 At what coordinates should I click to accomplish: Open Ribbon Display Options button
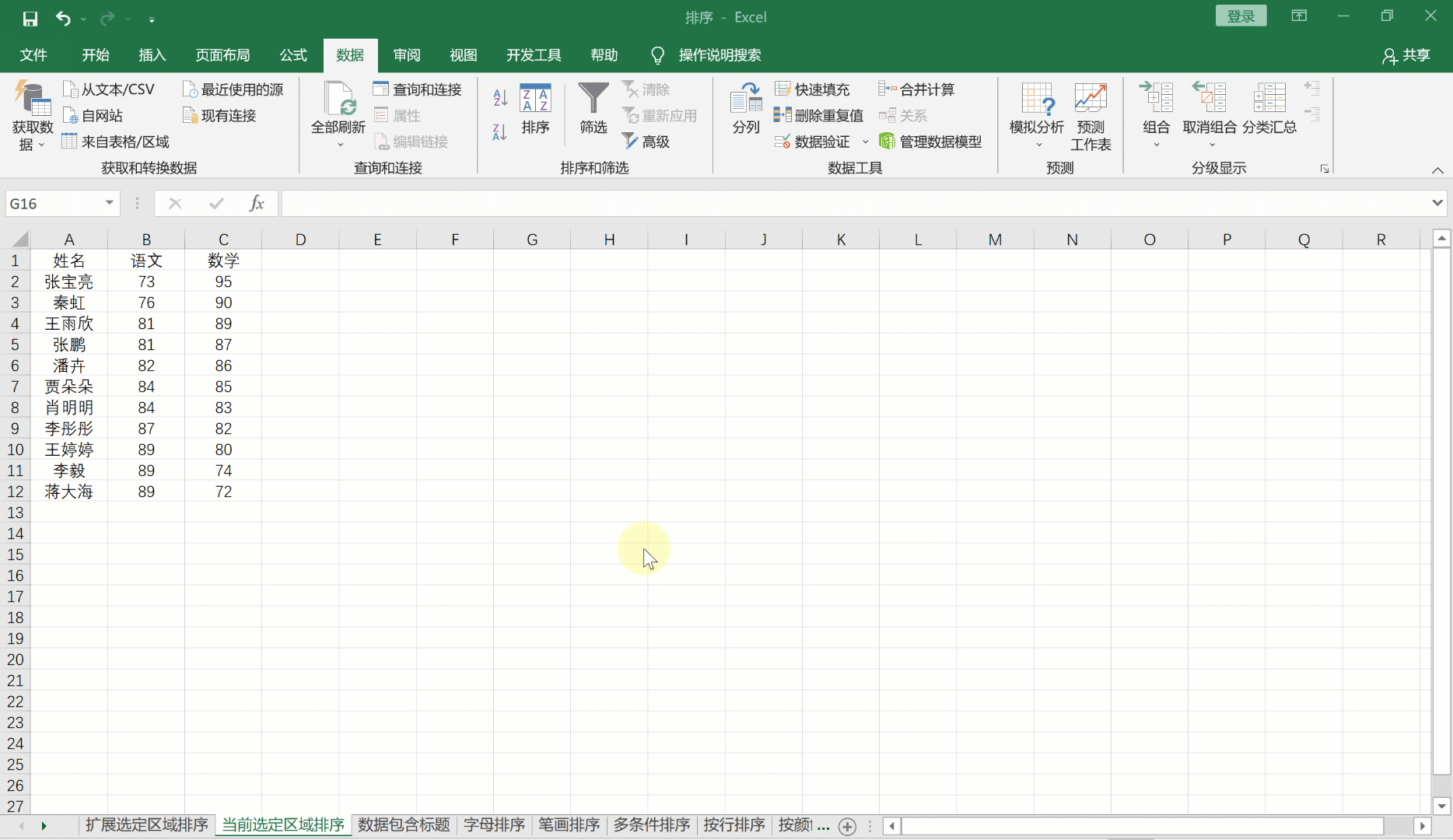coord(1299,16)
